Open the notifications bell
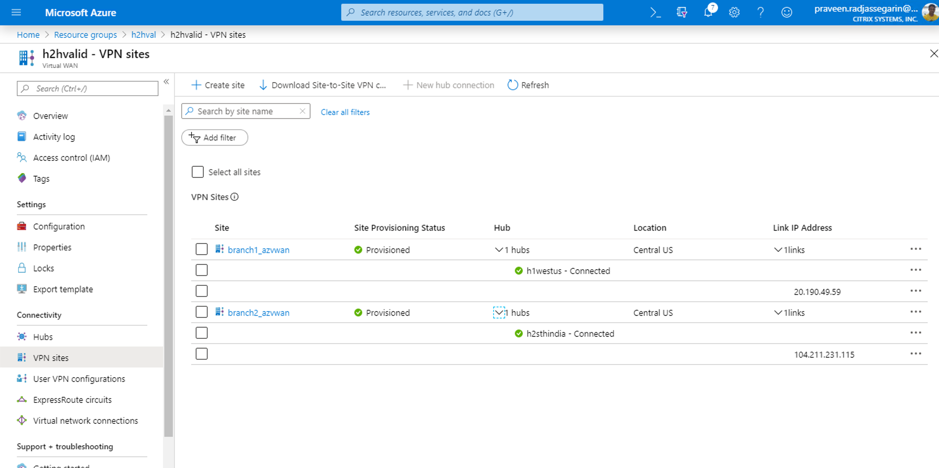Screen dimensions: 939x468 pyautogui.click(x=708, y=12)
